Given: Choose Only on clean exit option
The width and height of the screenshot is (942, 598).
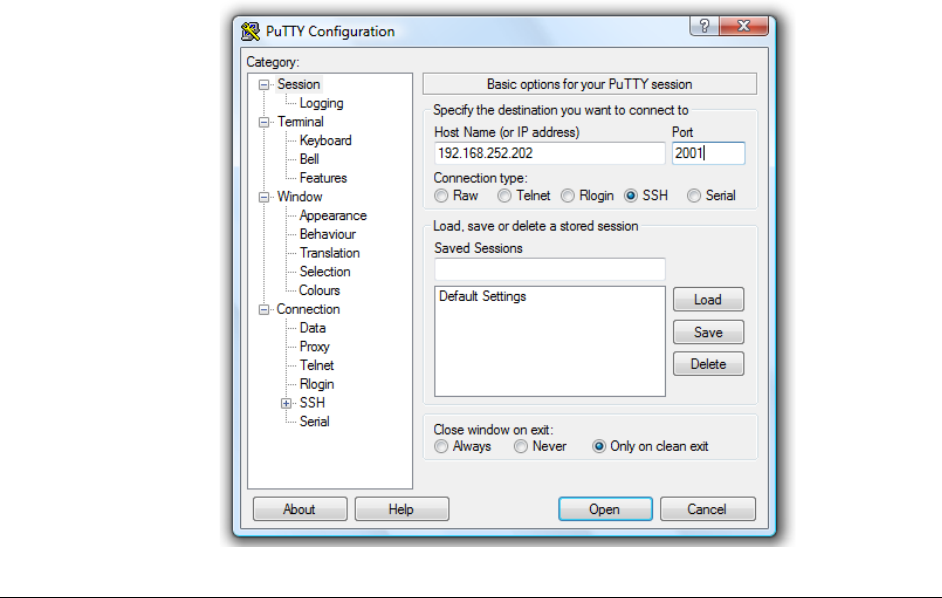Looking at the screenshot, I should pyautogui.click(x=599, y=447).
